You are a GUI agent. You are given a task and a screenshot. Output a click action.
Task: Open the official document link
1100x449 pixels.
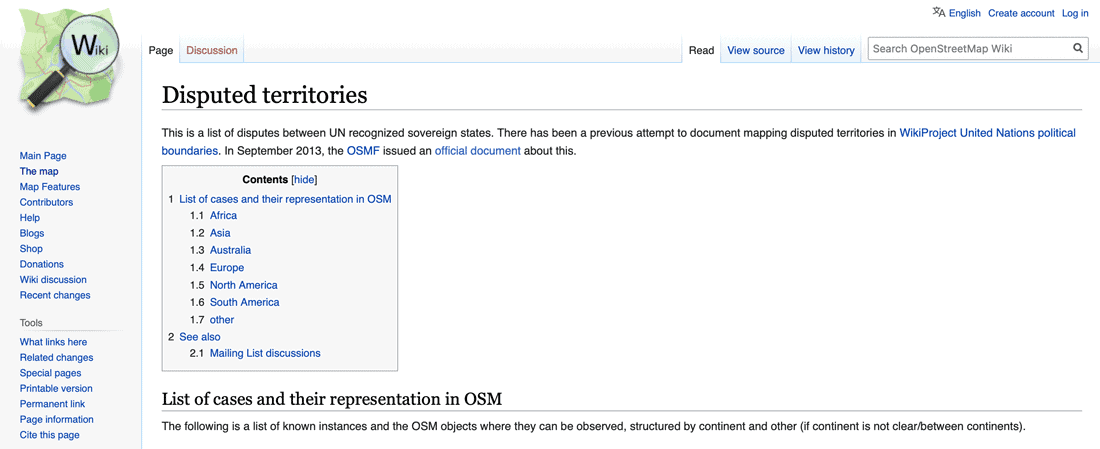click(477, 150)
